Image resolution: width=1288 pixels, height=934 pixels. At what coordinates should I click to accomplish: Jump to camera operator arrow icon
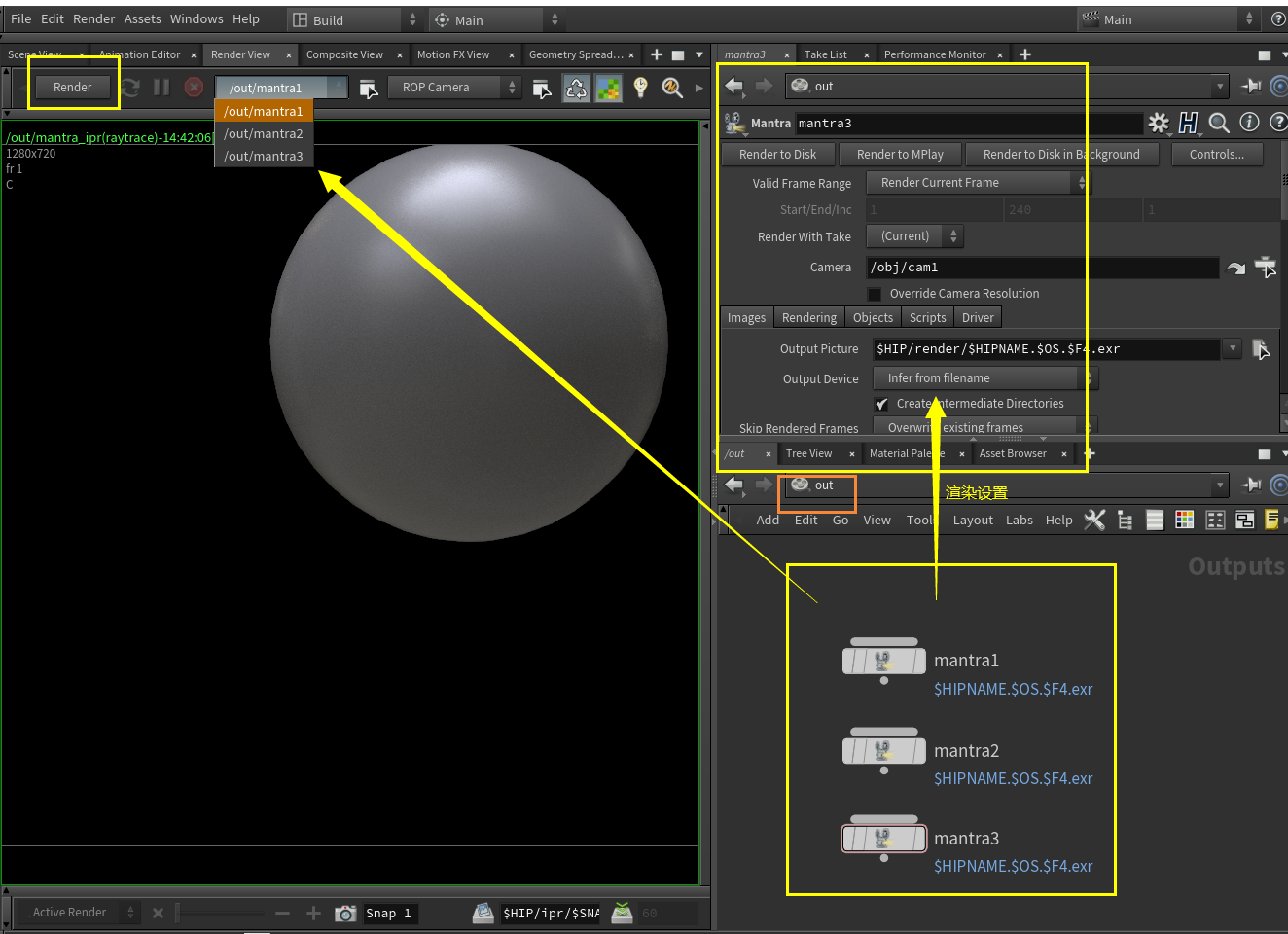[x=1235, y=268]
